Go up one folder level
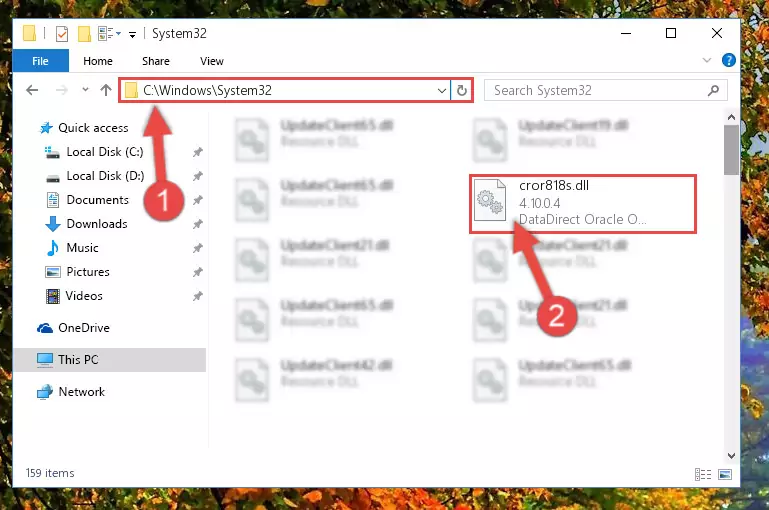 (x=106, y=90)
